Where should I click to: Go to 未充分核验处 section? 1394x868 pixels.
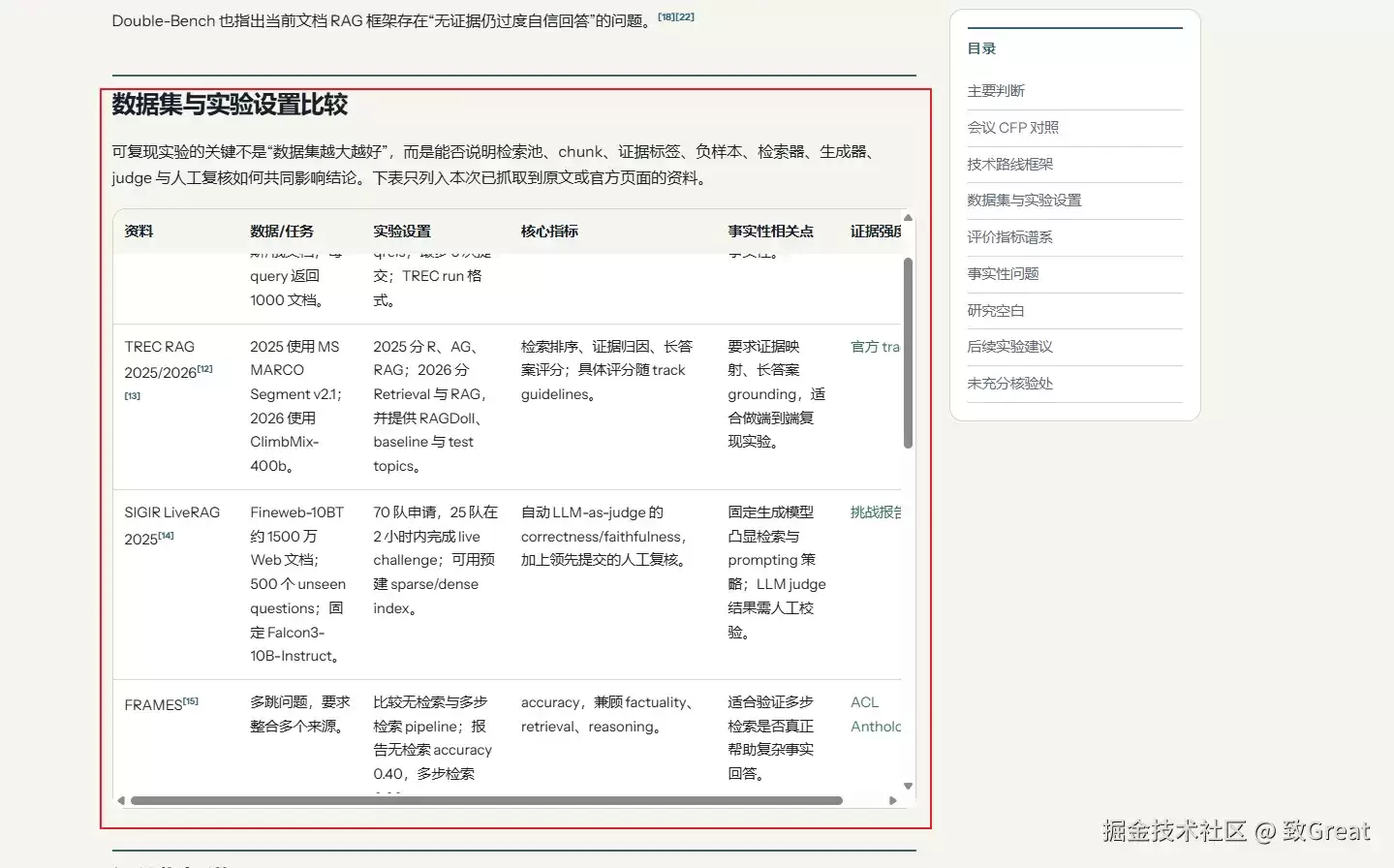pyautogui.click(x=1009, y=384)
